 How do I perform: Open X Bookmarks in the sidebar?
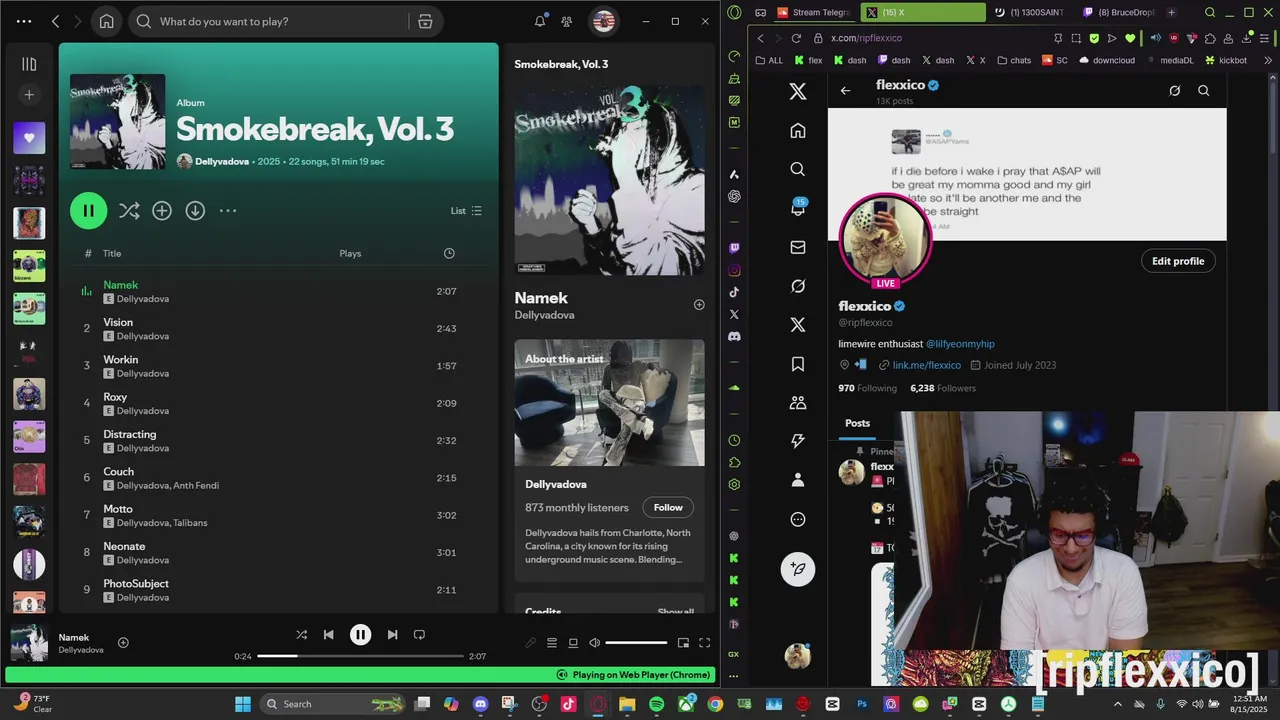coord(798,364)
